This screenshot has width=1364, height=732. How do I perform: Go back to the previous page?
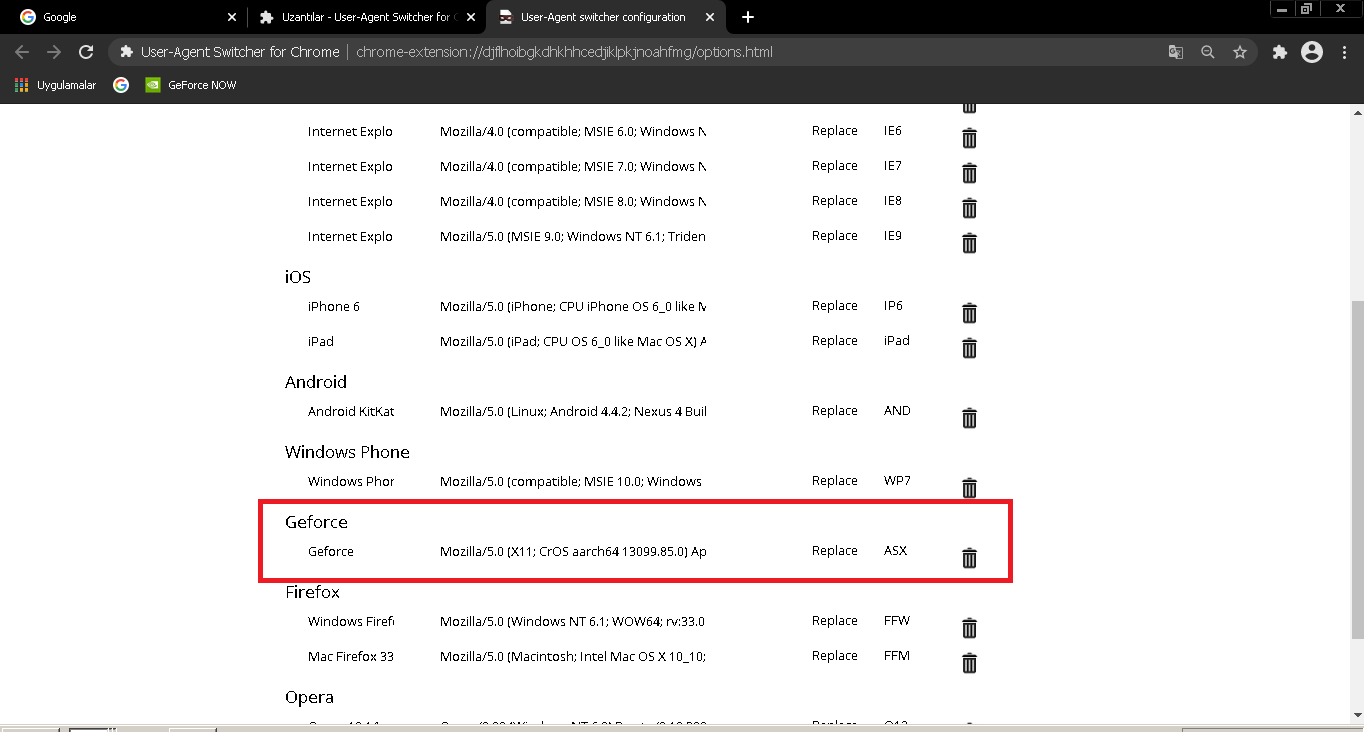(x=22, y=52)
